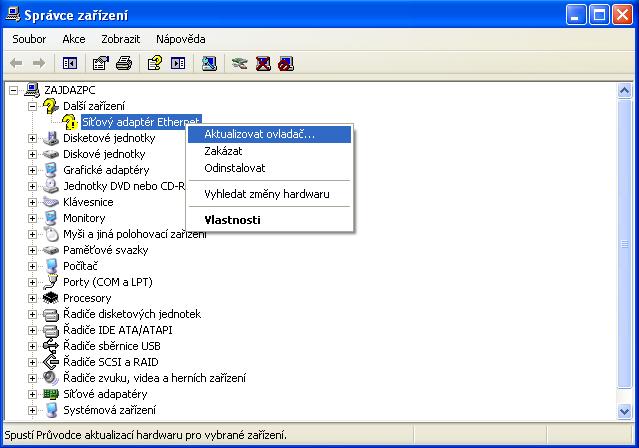Click the yellow question mark icon of Další zařízení
The height and width of the screenshot is (448, 639).
pyautogui.click(x=51, y=106)
